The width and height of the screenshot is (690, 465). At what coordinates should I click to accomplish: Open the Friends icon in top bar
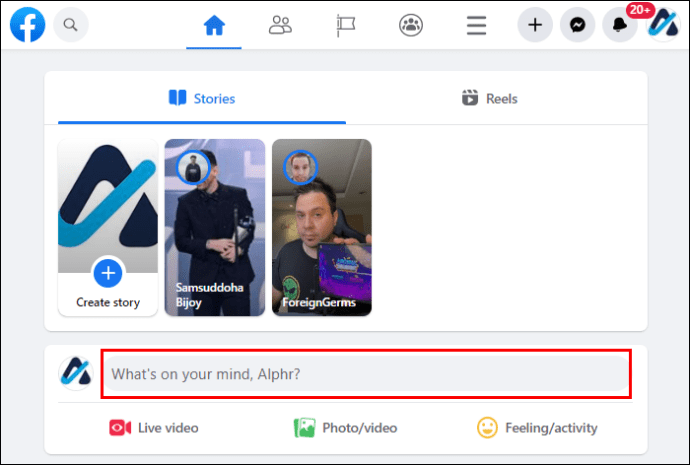(280, 25)
